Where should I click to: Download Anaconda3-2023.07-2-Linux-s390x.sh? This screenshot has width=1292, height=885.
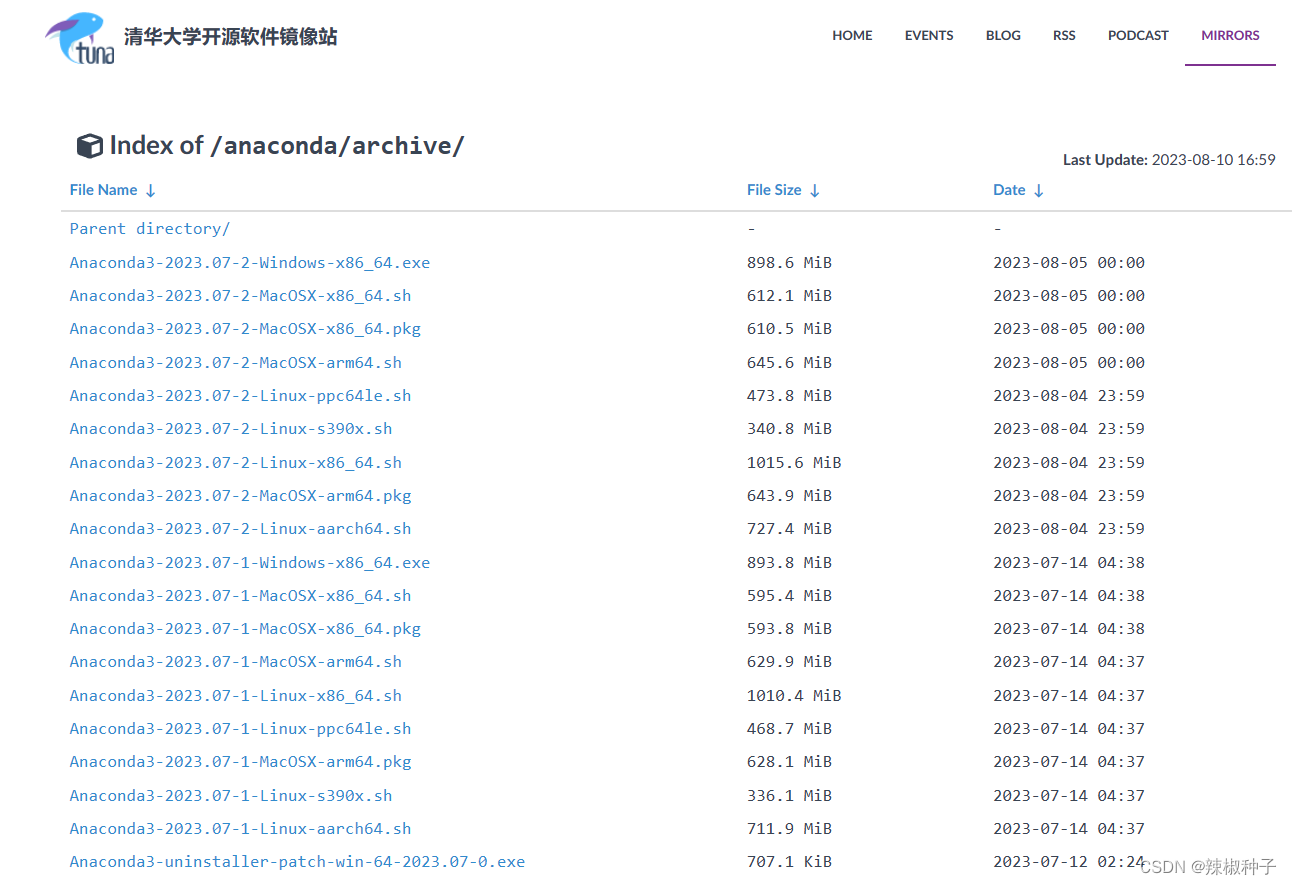[x=231, y=429]
